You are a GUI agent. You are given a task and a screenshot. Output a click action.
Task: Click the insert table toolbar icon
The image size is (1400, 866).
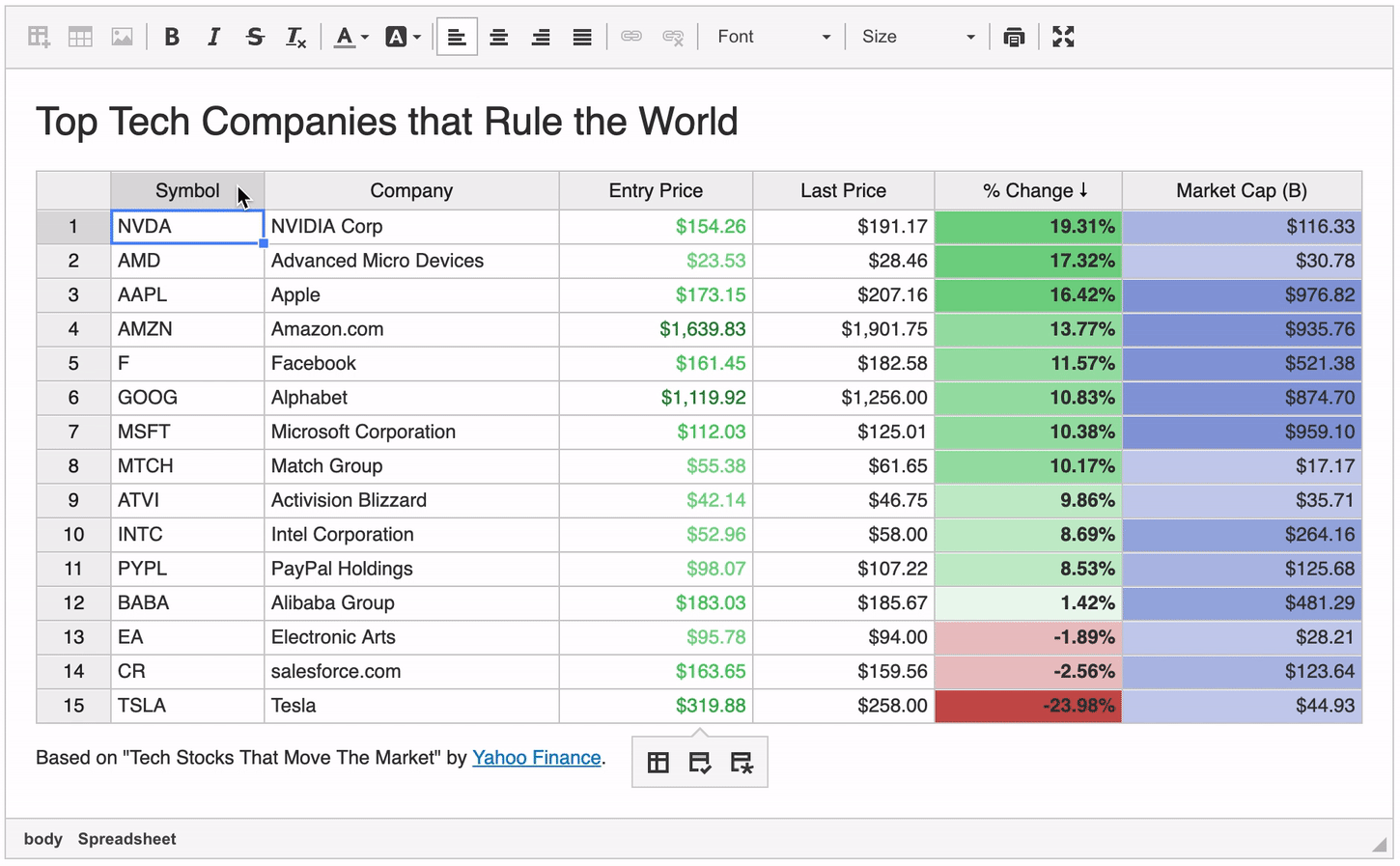pos(80,37)
